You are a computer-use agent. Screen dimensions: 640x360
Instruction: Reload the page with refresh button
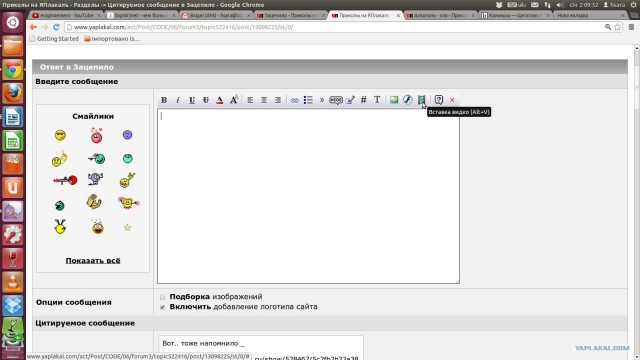56,27
